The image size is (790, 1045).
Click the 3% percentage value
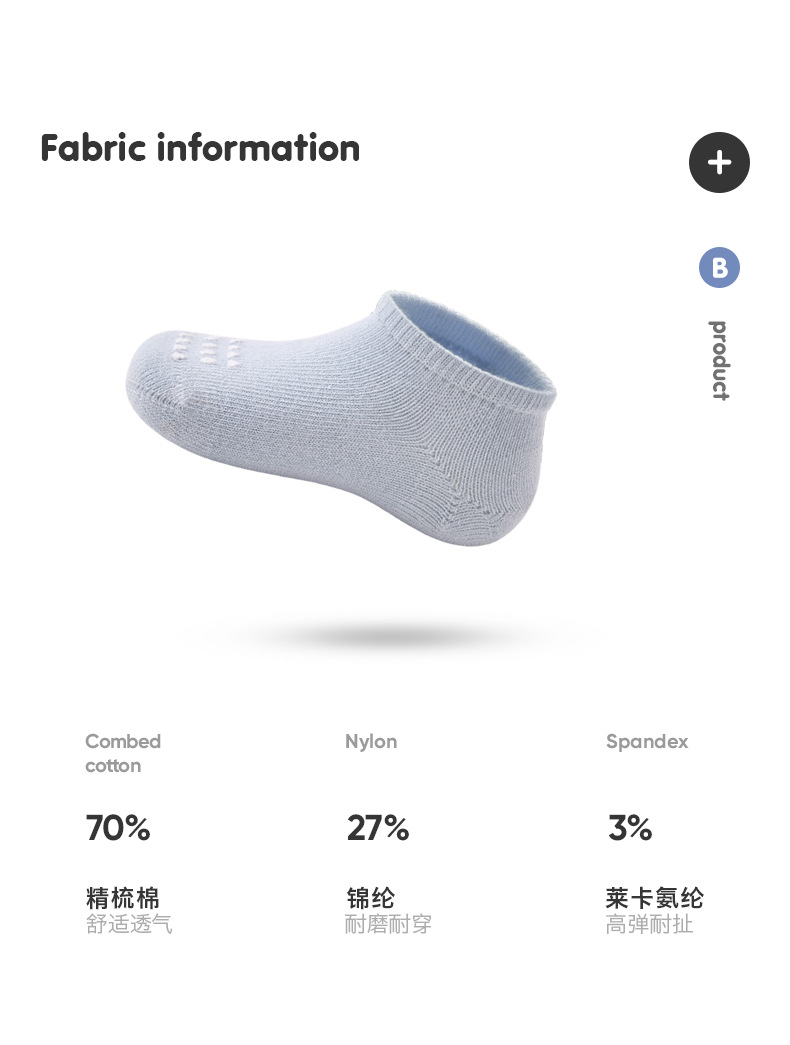(x=630, y=828)
